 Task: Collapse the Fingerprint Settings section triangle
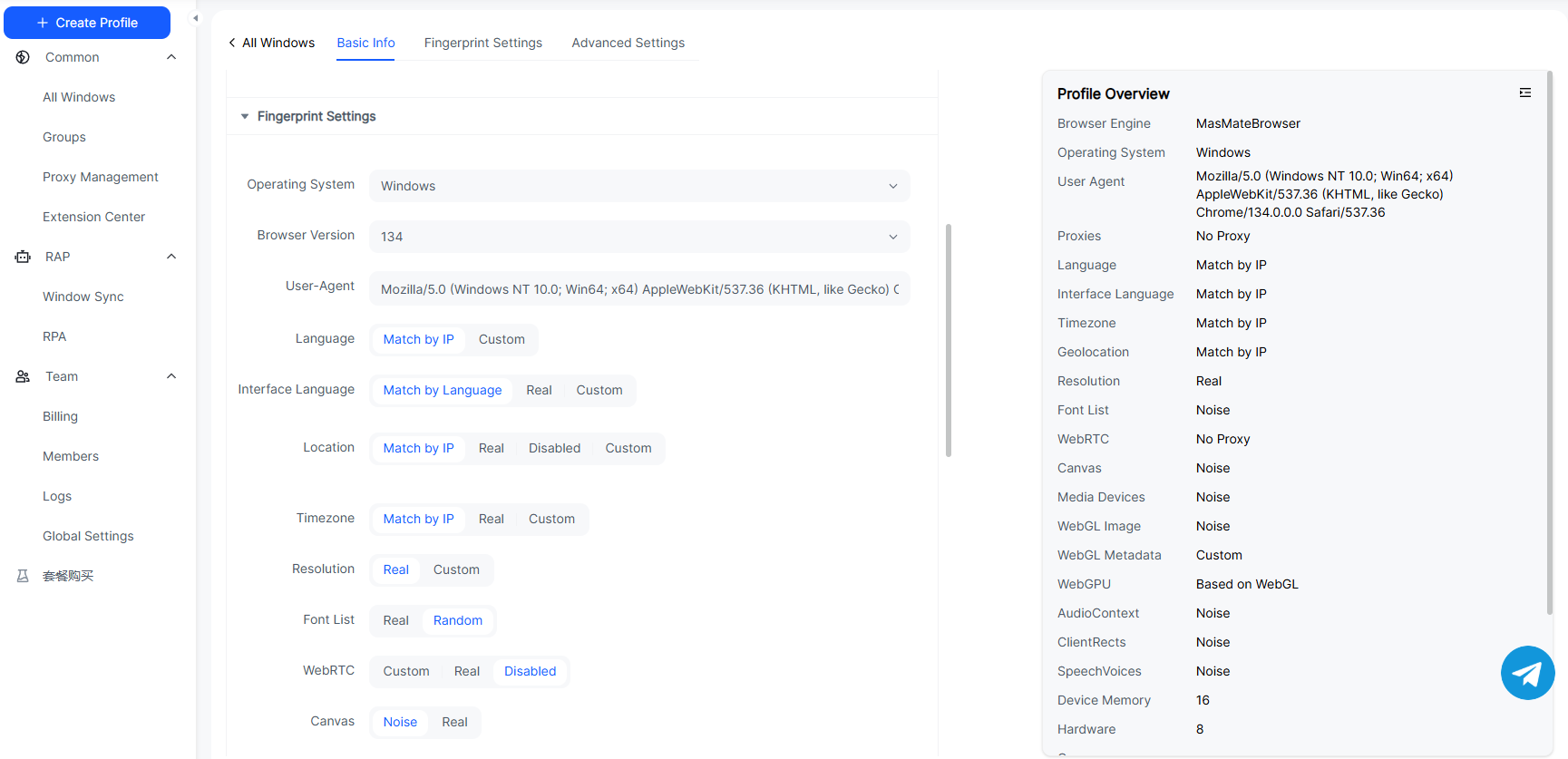[x=245, y=116]
